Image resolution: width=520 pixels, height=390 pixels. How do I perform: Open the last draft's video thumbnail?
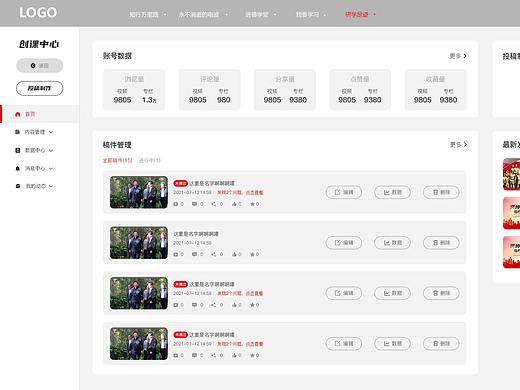139,344
